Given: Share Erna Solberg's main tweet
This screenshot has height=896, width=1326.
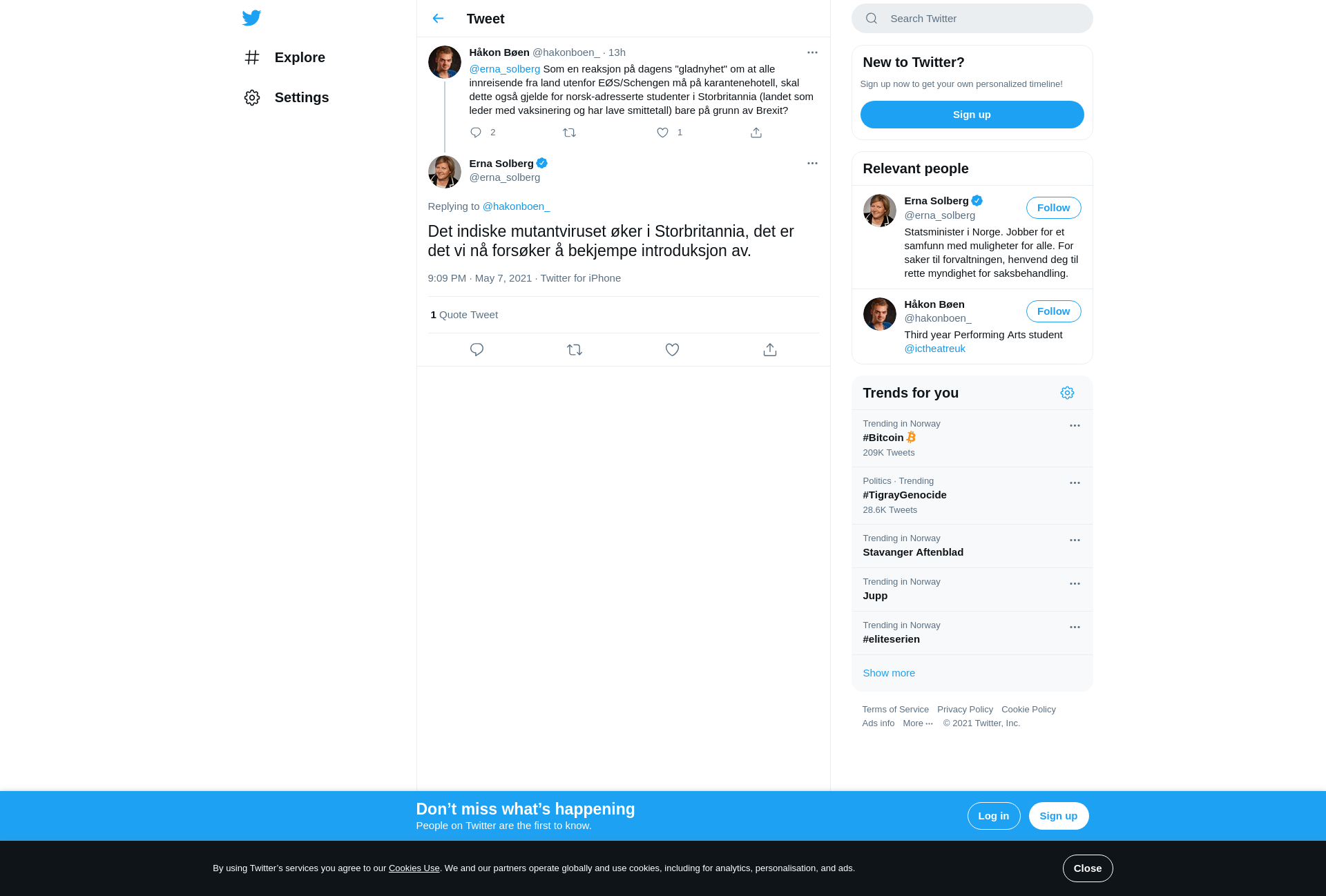Looking at the screenshot, I should pyautogui.click(x=770, y=350).
